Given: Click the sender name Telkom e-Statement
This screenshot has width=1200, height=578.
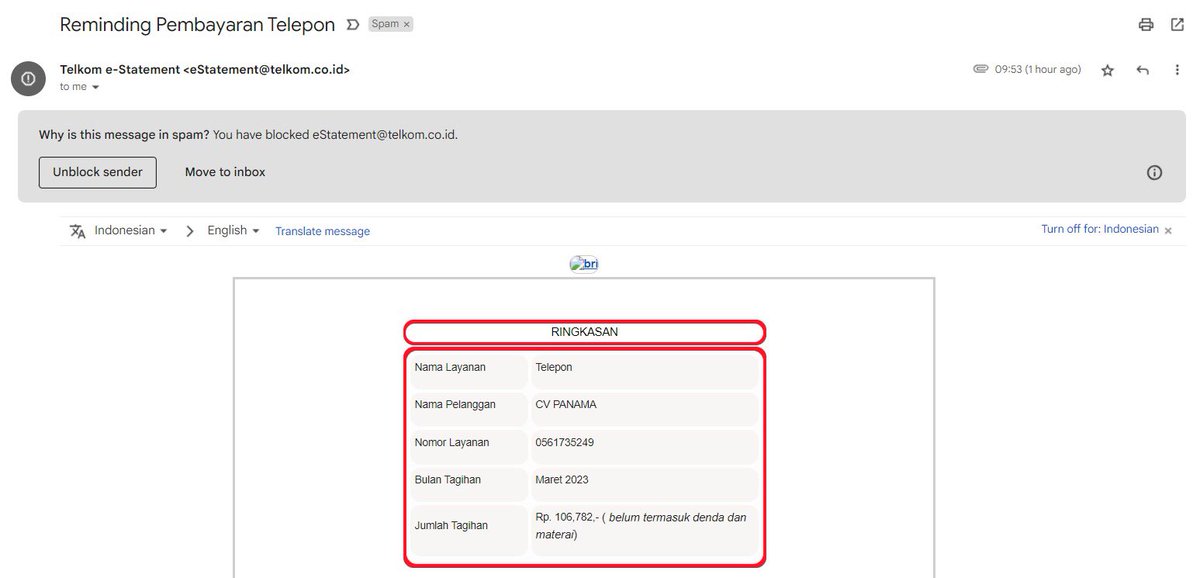Looking at the screenshot, I should pos(120,70).
